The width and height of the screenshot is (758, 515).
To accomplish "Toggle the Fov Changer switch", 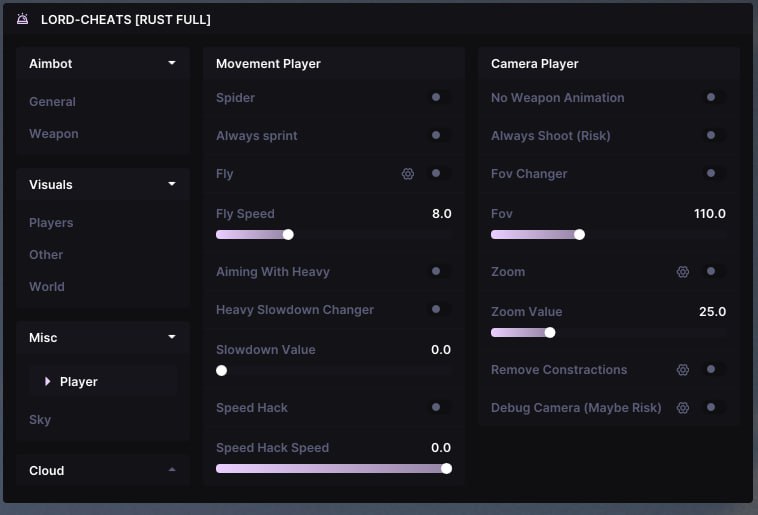I will click(712, 174).
